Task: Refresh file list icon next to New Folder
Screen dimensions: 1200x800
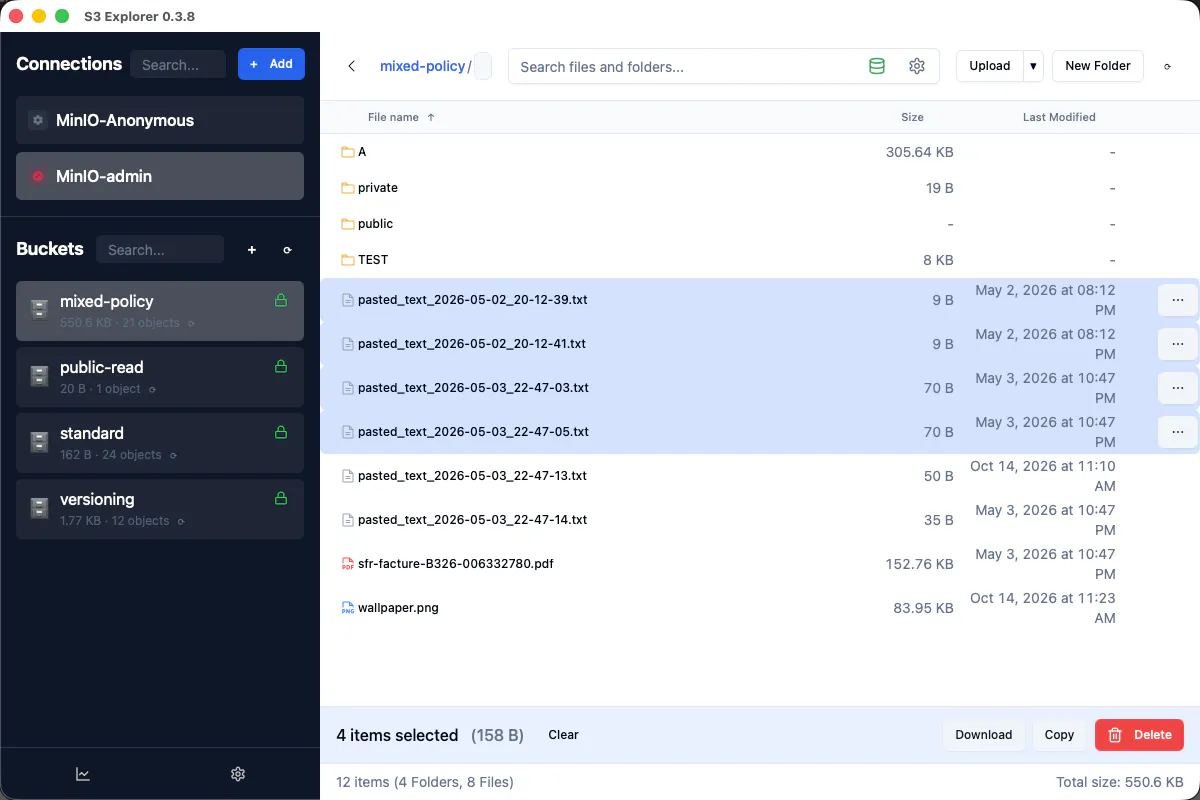Action: pos(1167,66)
